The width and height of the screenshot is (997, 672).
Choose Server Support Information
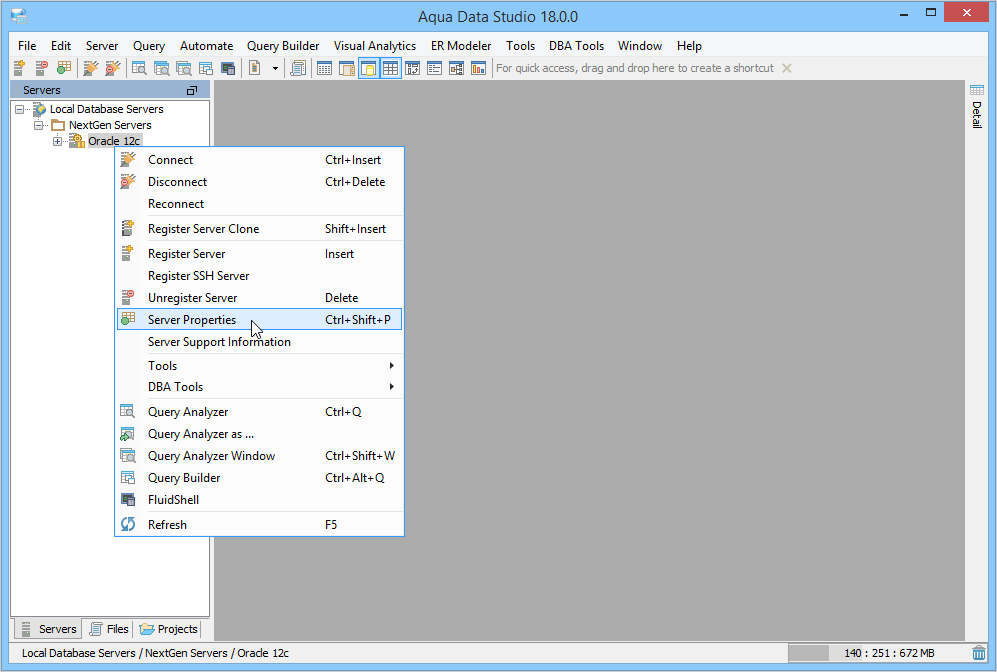coord(259,342)
